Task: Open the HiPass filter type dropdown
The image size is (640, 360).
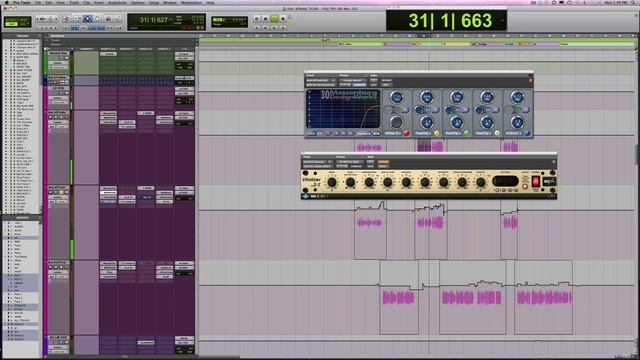Action: pos(393,133)
